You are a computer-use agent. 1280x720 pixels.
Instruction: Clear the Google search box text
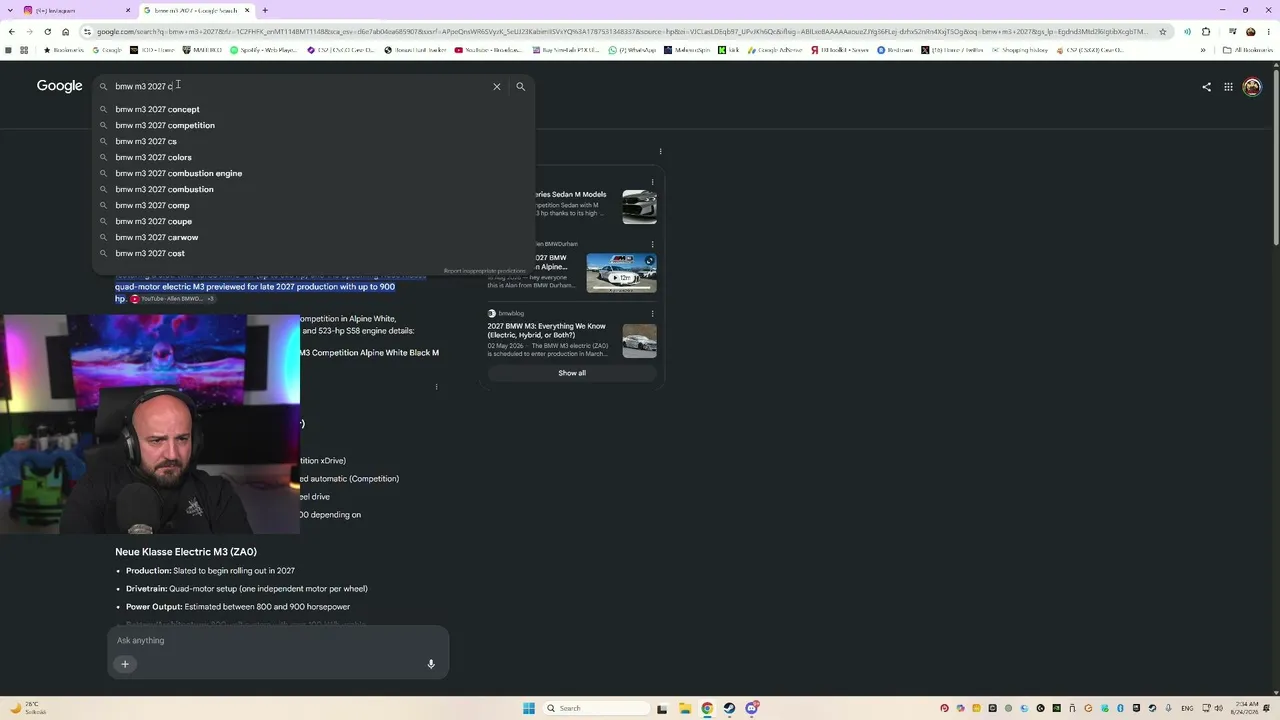[496, 86]
